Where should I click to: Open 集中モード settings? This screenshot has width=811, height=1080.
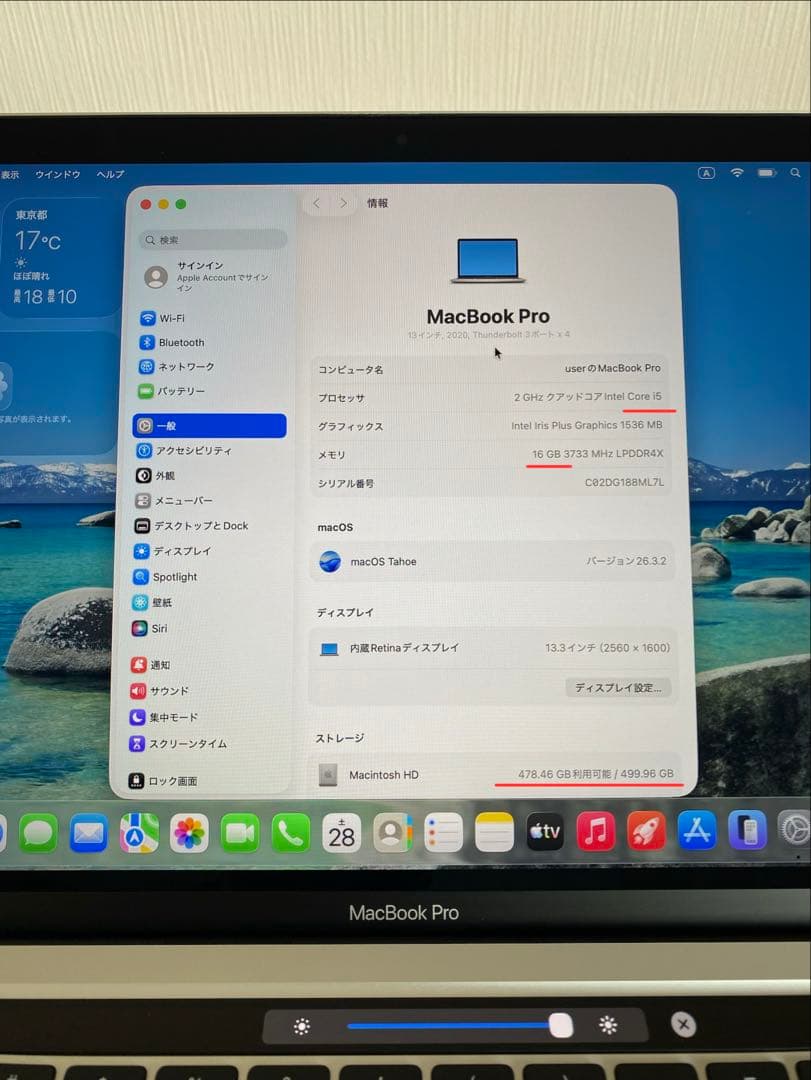163,717
